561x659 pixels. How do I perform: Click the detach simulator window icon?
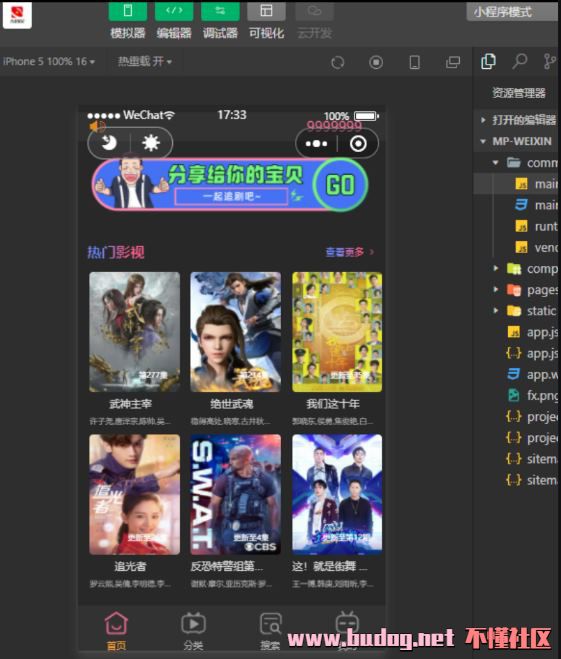click(x=453, y=63)
